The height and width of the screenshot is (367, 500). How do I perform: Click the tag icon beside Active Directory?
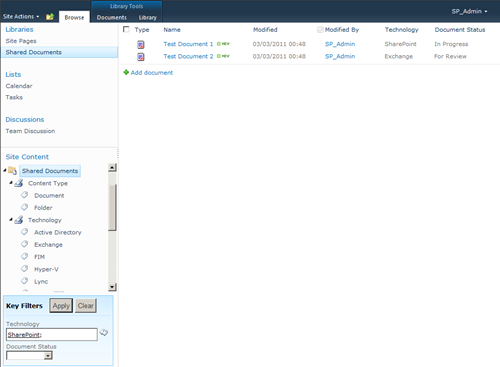(x=25, y=232)
